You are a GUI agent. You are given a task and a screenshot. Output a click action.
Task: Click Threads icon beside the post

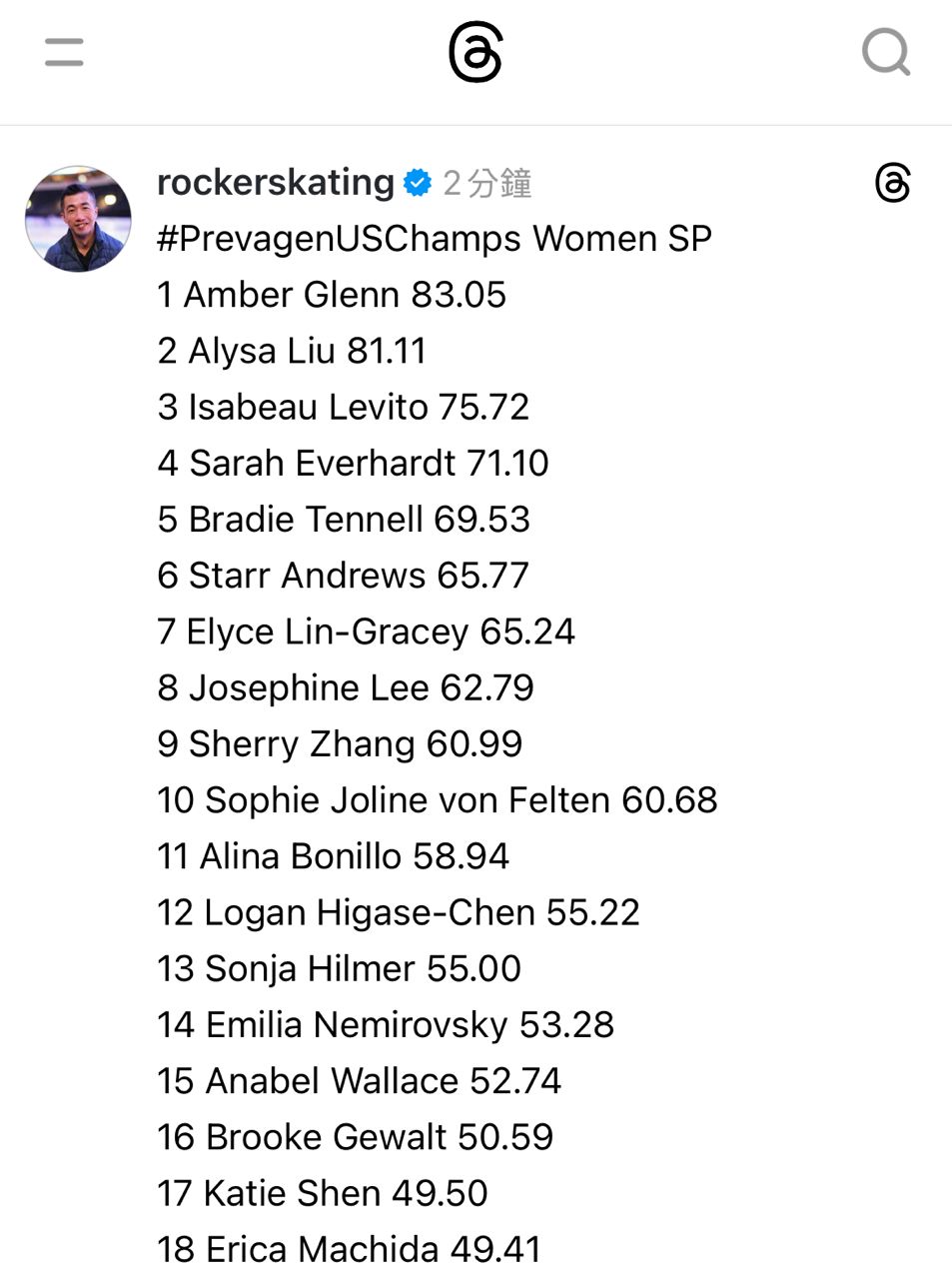point(892,184)
